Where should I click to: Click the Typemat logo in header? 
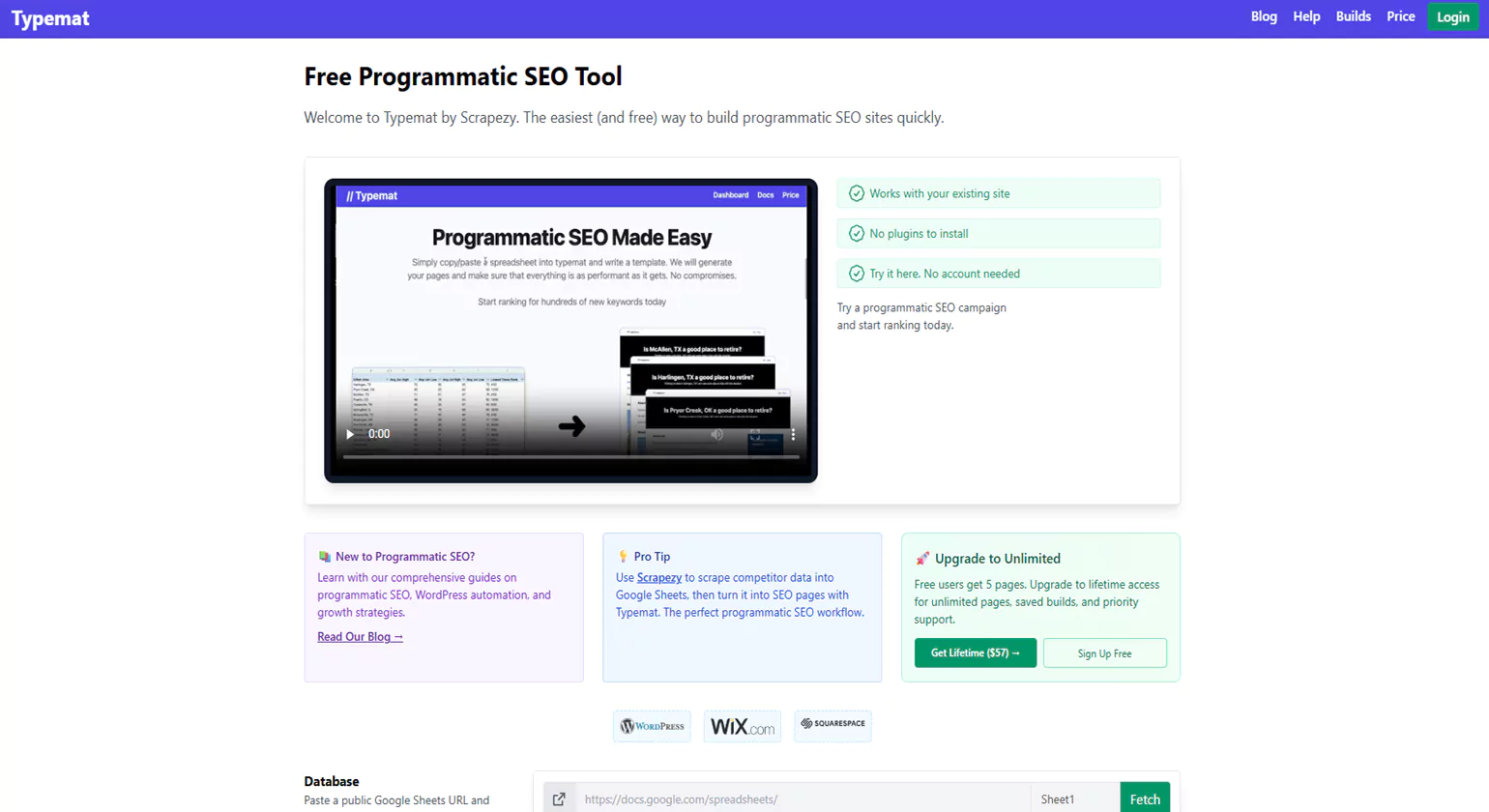50,18
